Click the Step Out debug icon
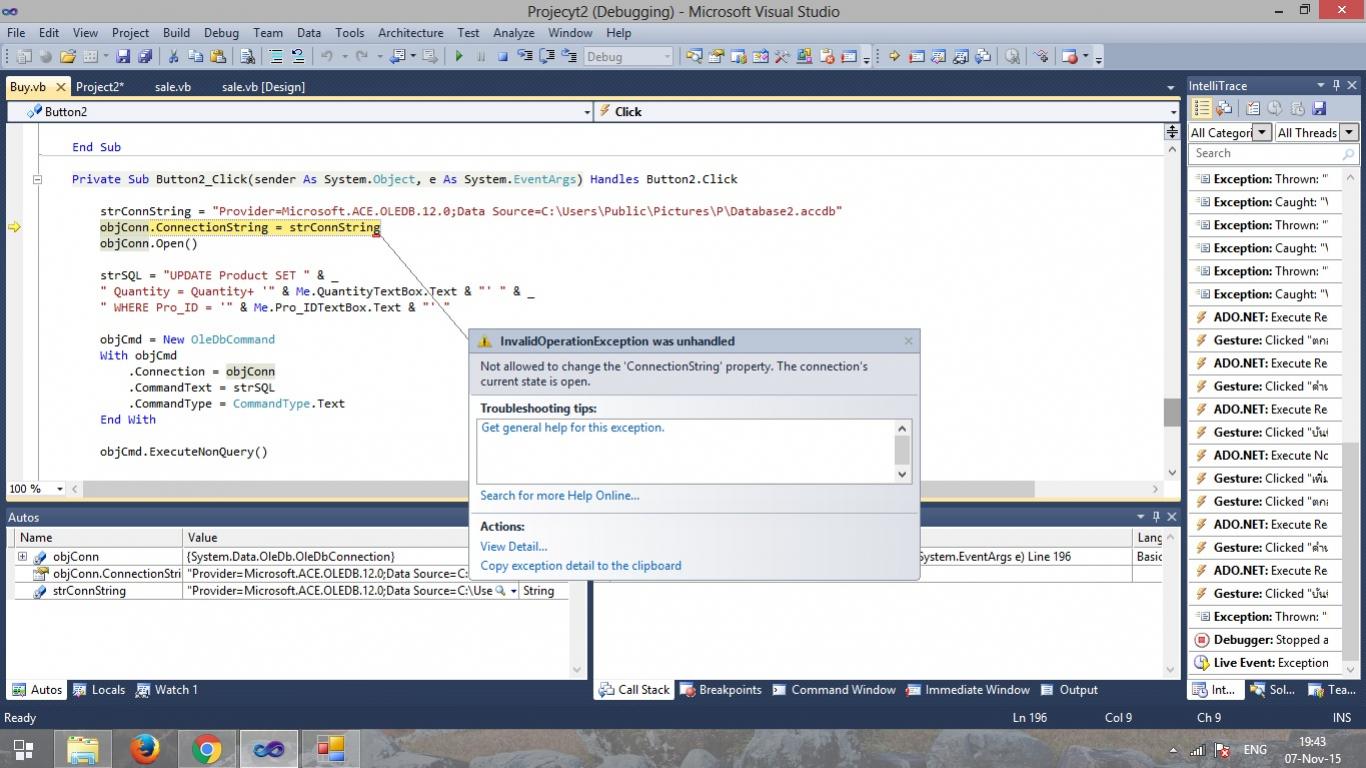 (x=569, y=57)
